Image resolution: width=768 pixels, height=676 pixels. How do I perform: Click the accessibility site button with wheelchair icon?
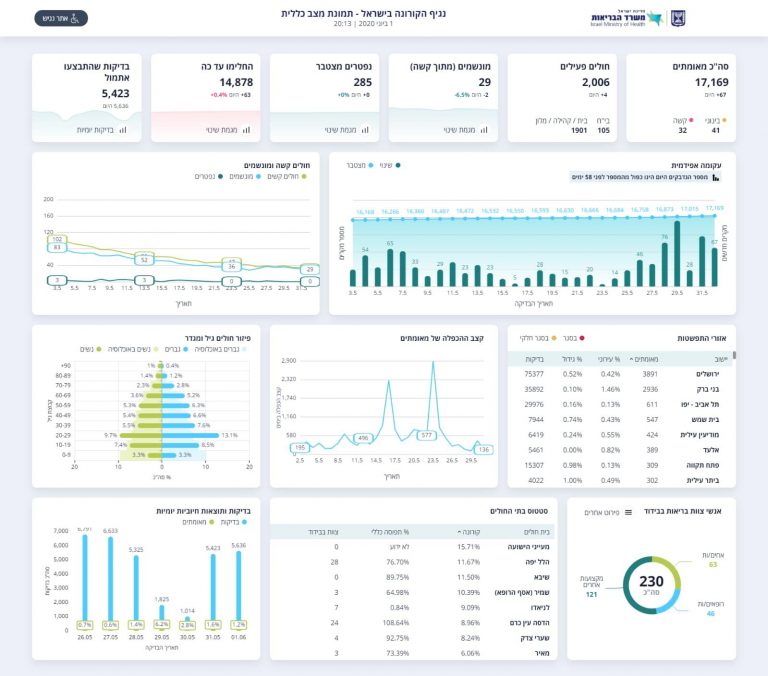(61, 18)
